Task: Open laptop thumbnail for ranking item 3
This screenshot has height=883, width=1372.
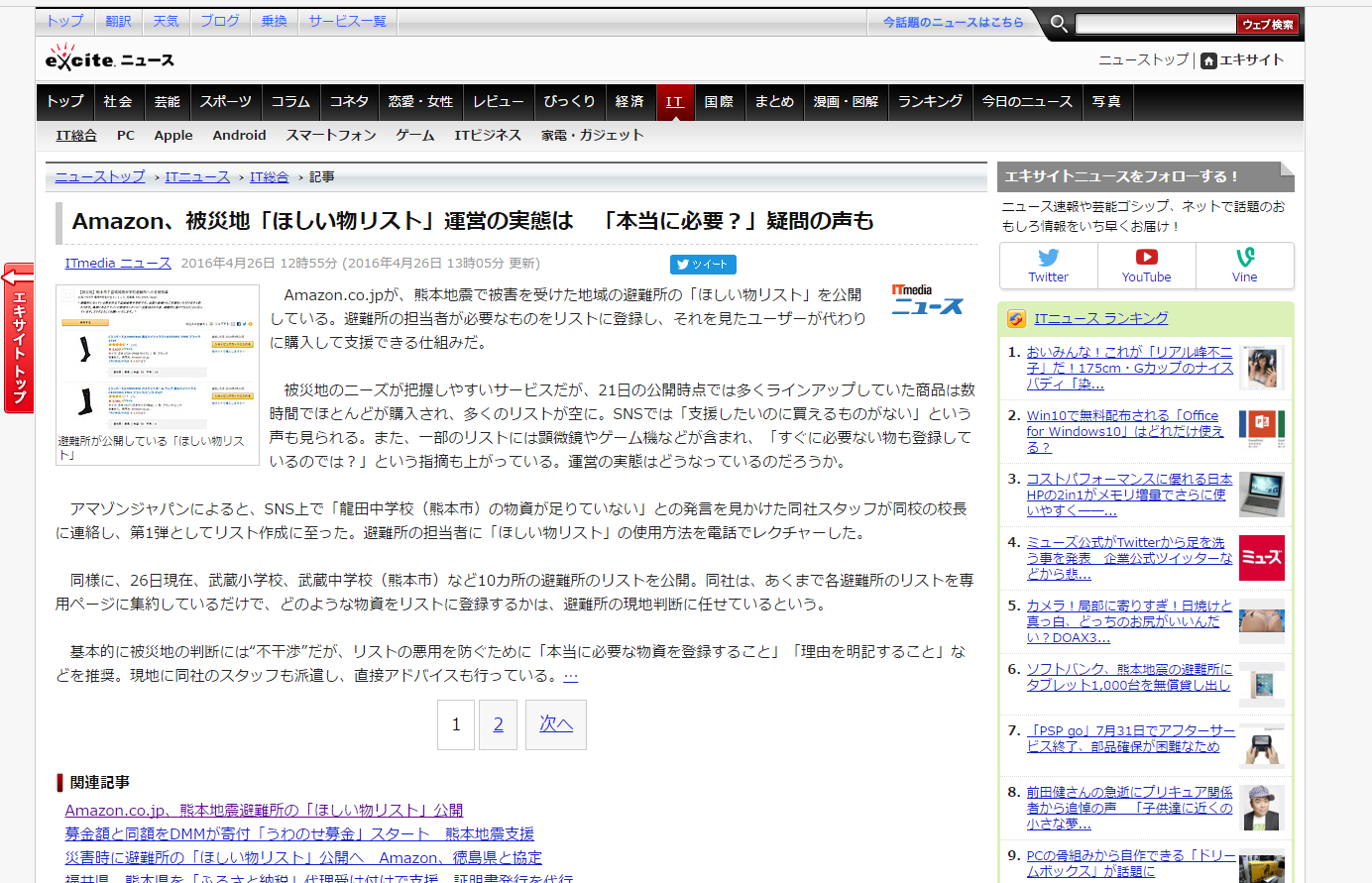Action: [1261, 495]
